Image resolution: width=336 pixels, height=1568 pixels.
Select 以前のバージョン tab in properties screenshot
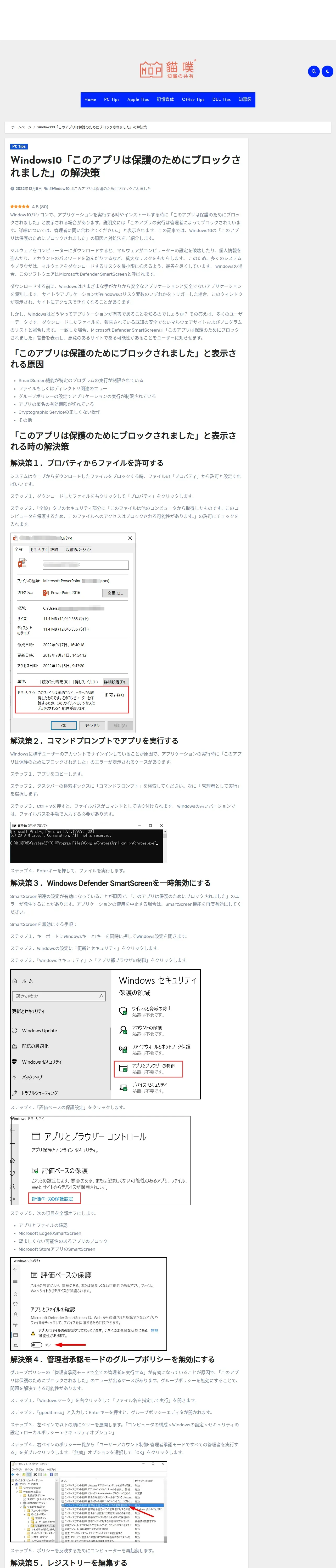click(x=79, y=550)
